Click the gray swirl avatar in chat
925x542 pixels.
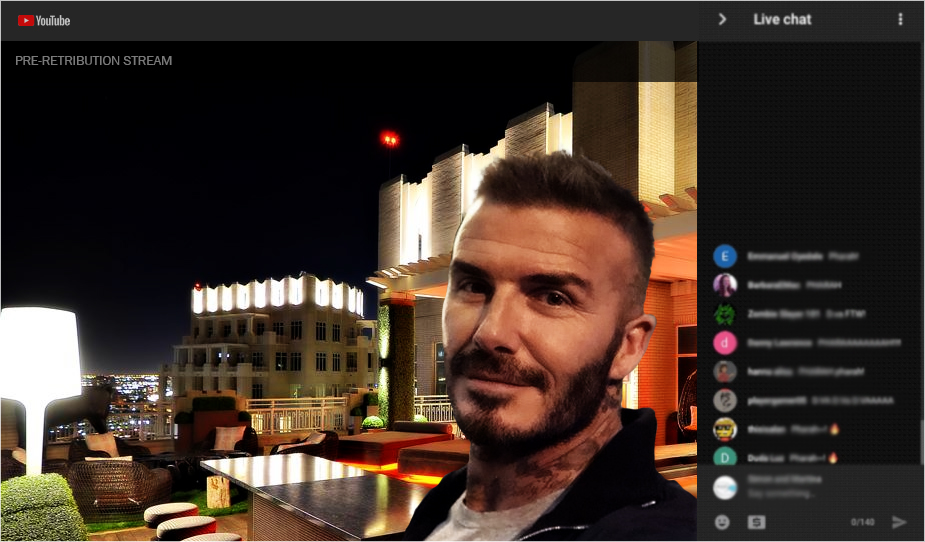725,400
